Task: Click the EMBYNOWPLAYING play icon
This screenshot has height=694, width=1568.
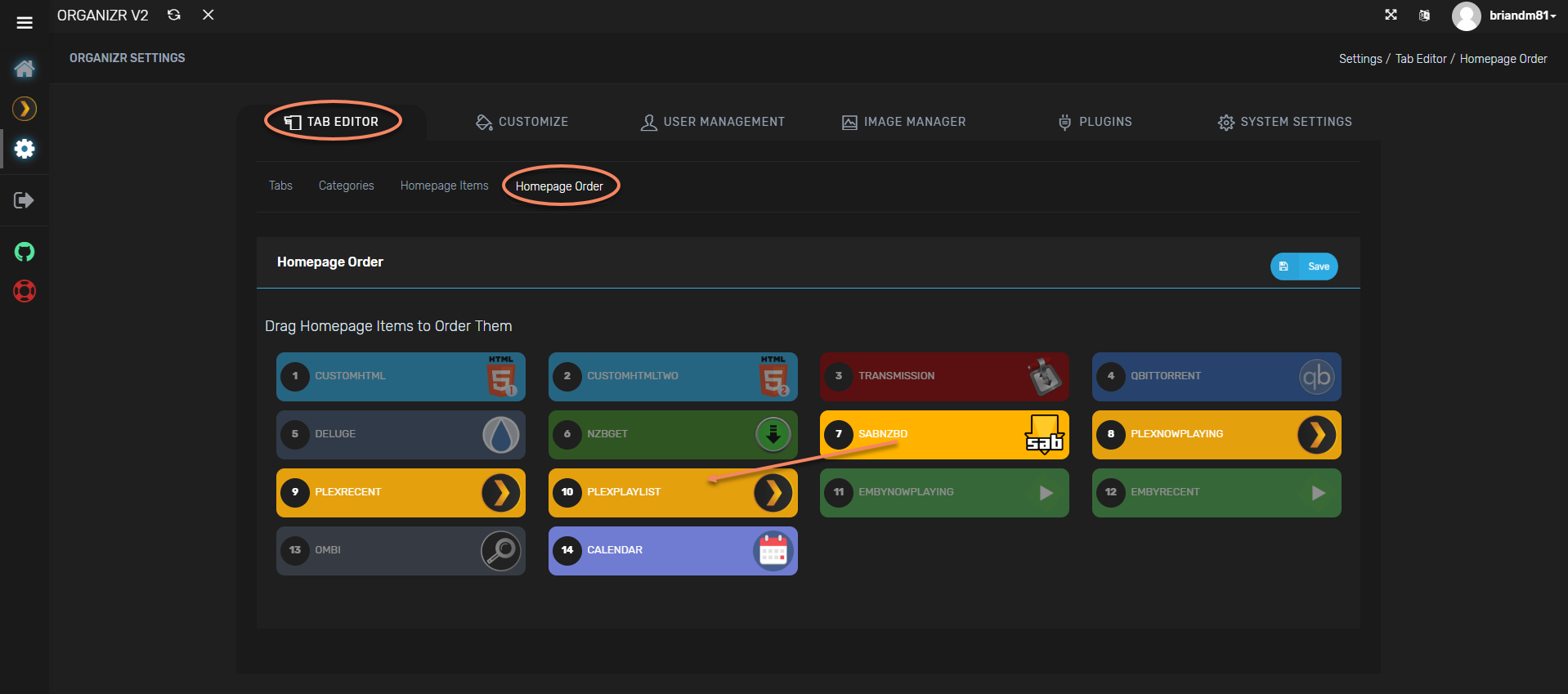Action: (1046, 493)
